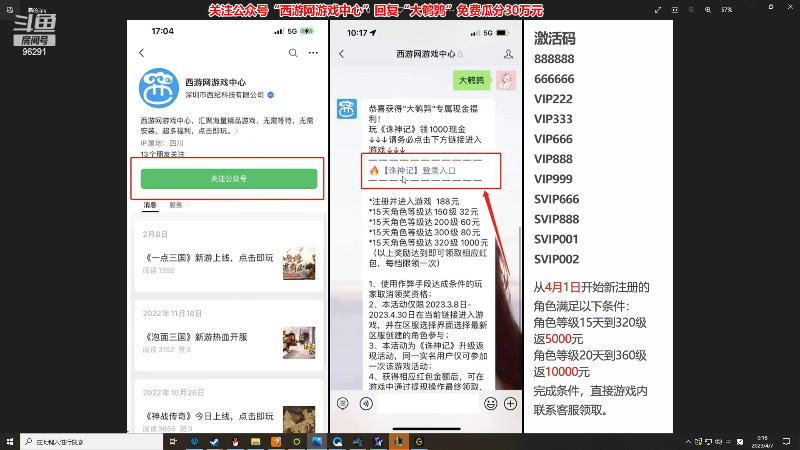Tap the menu list icon in the chat bar
Screen dimensions: 800x450
pos(343,404)
